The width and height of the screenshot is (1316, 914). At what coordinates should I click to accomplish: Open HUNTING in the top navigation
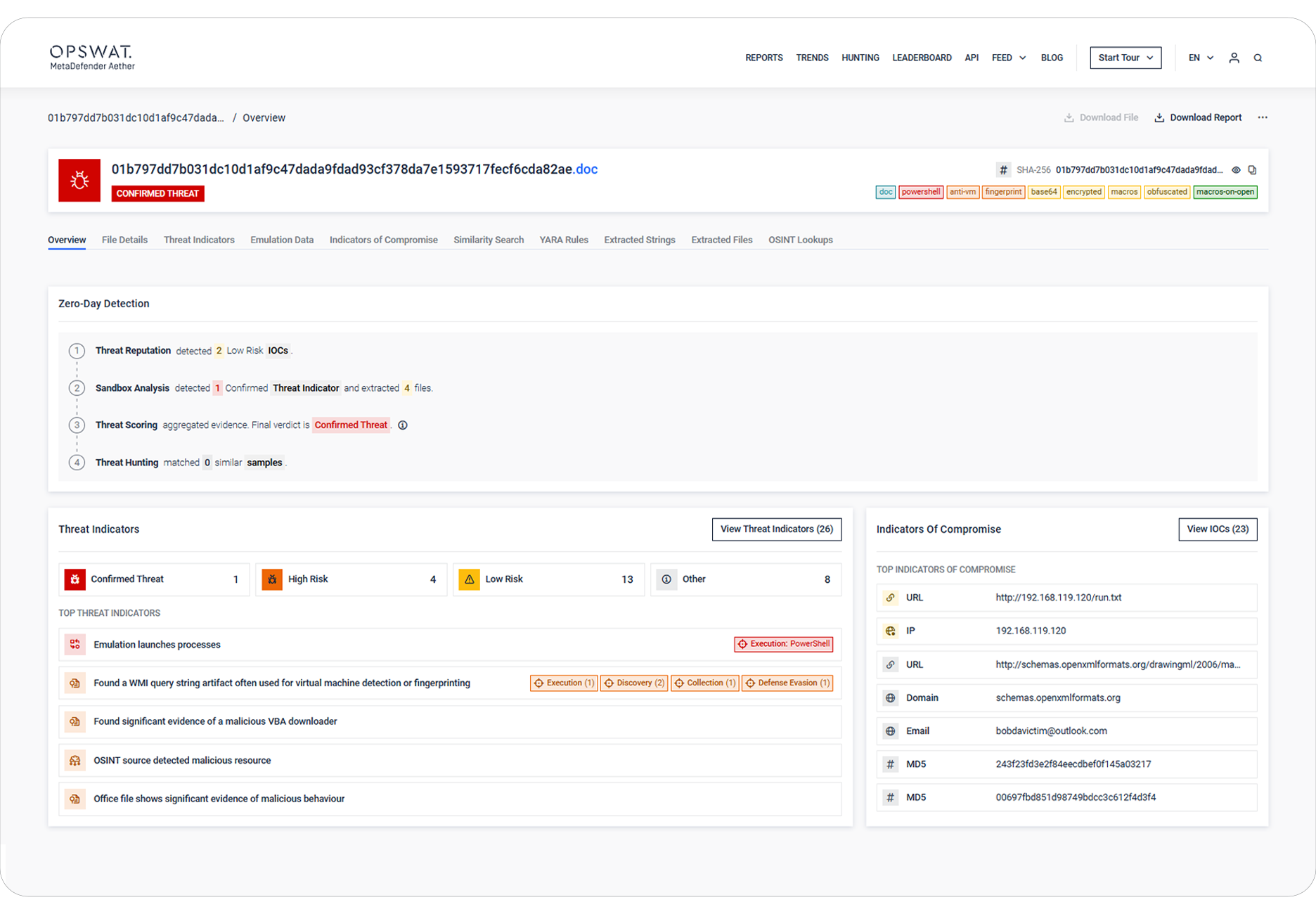coord(860,58)
